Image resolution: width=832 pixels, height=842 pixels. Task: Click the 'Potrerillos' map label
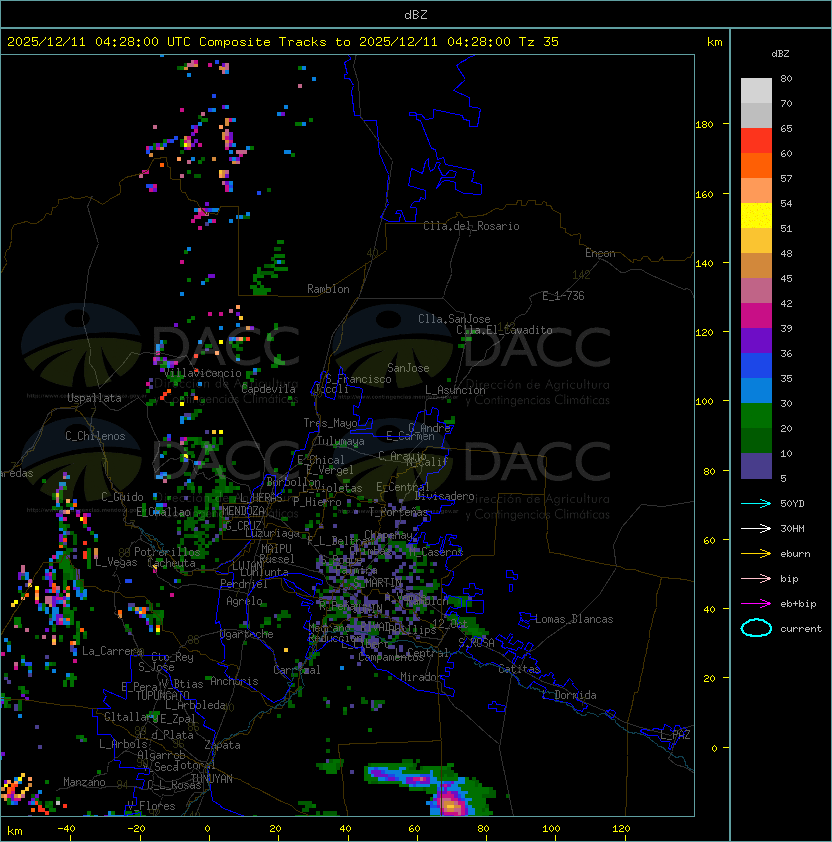(x=167, y=552)
